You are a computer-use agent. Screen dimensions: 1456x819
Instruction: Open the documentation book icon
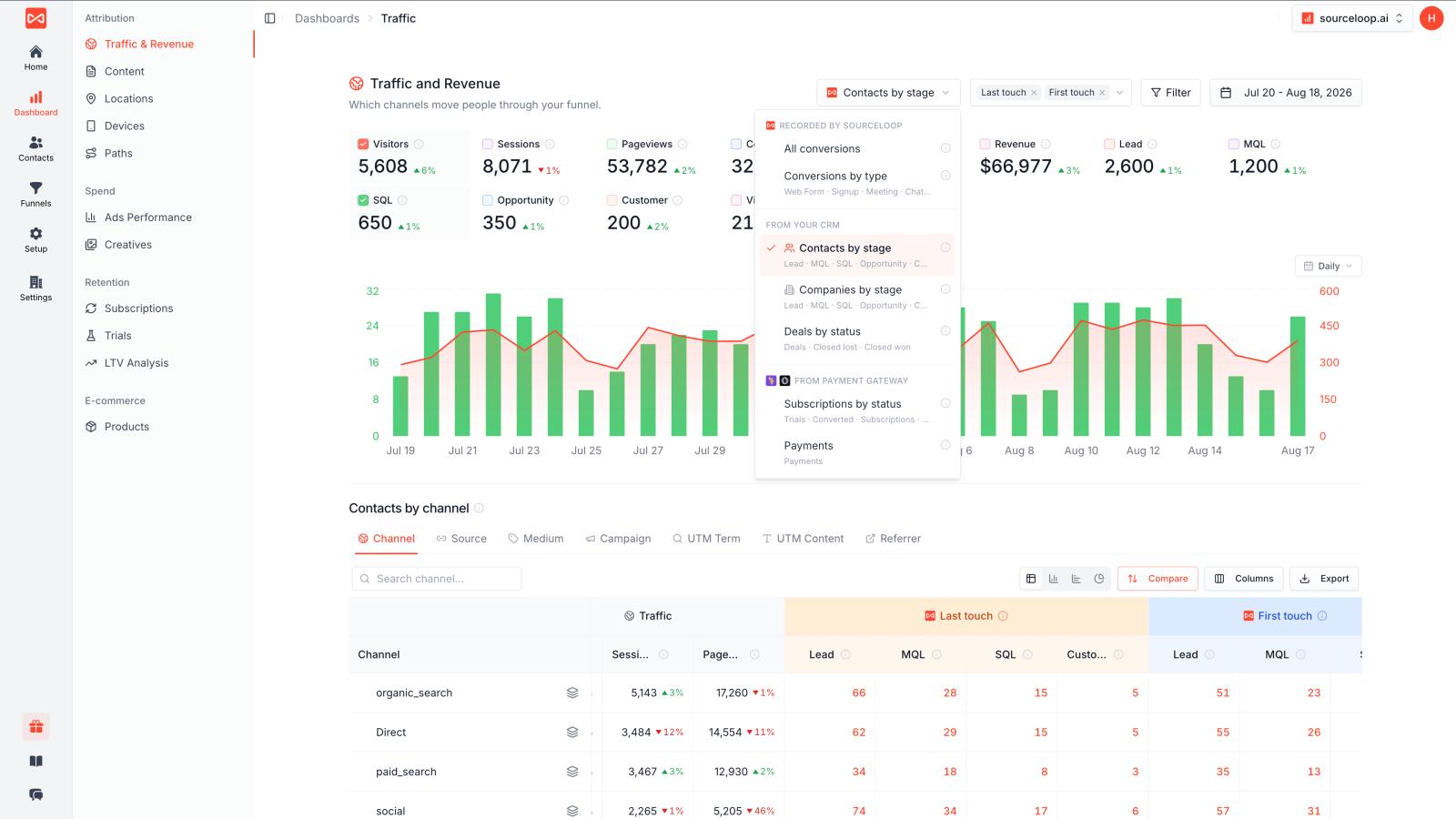[35, 761]
